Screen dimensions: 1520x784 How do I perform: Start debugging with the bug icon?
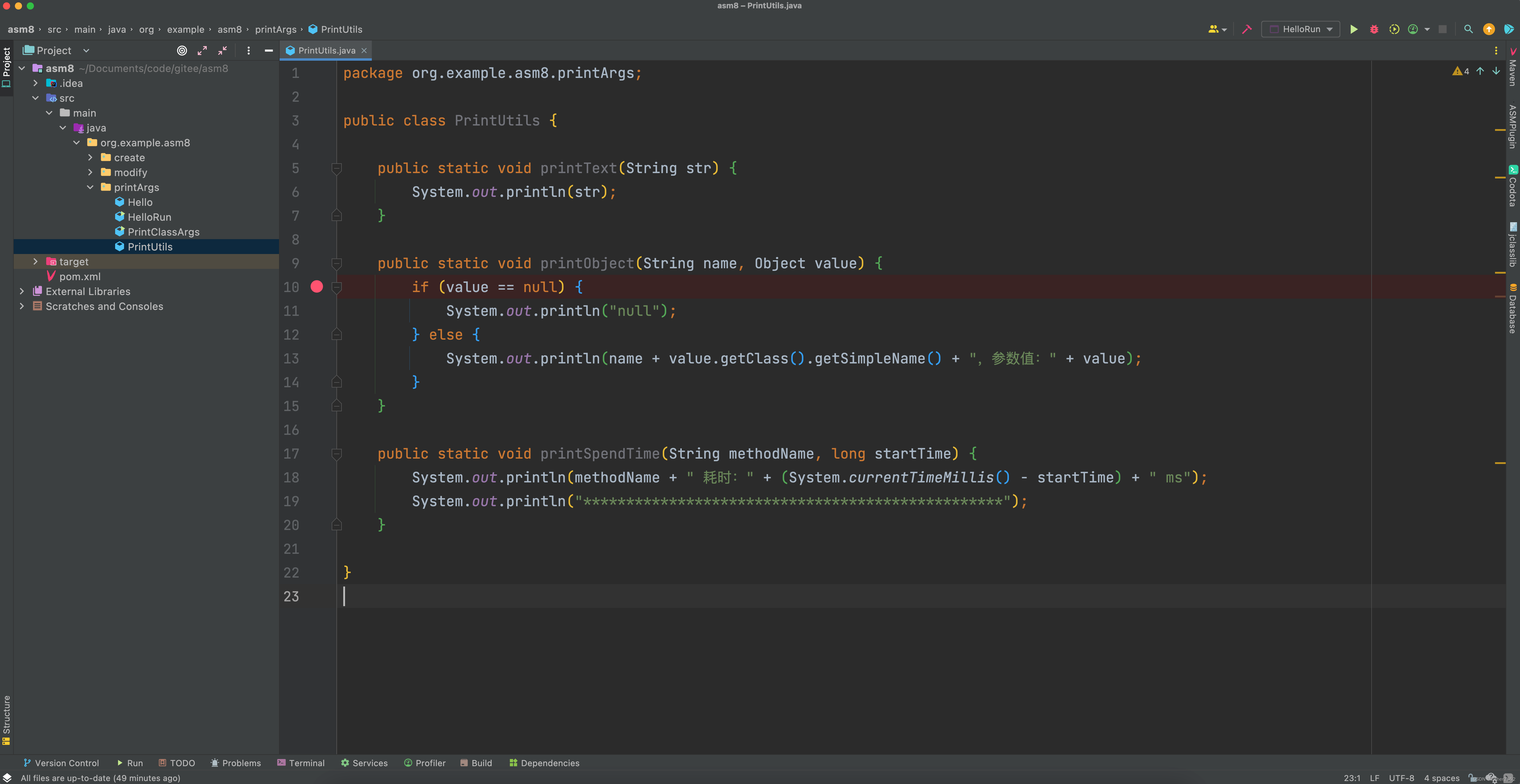point(1374,29)
